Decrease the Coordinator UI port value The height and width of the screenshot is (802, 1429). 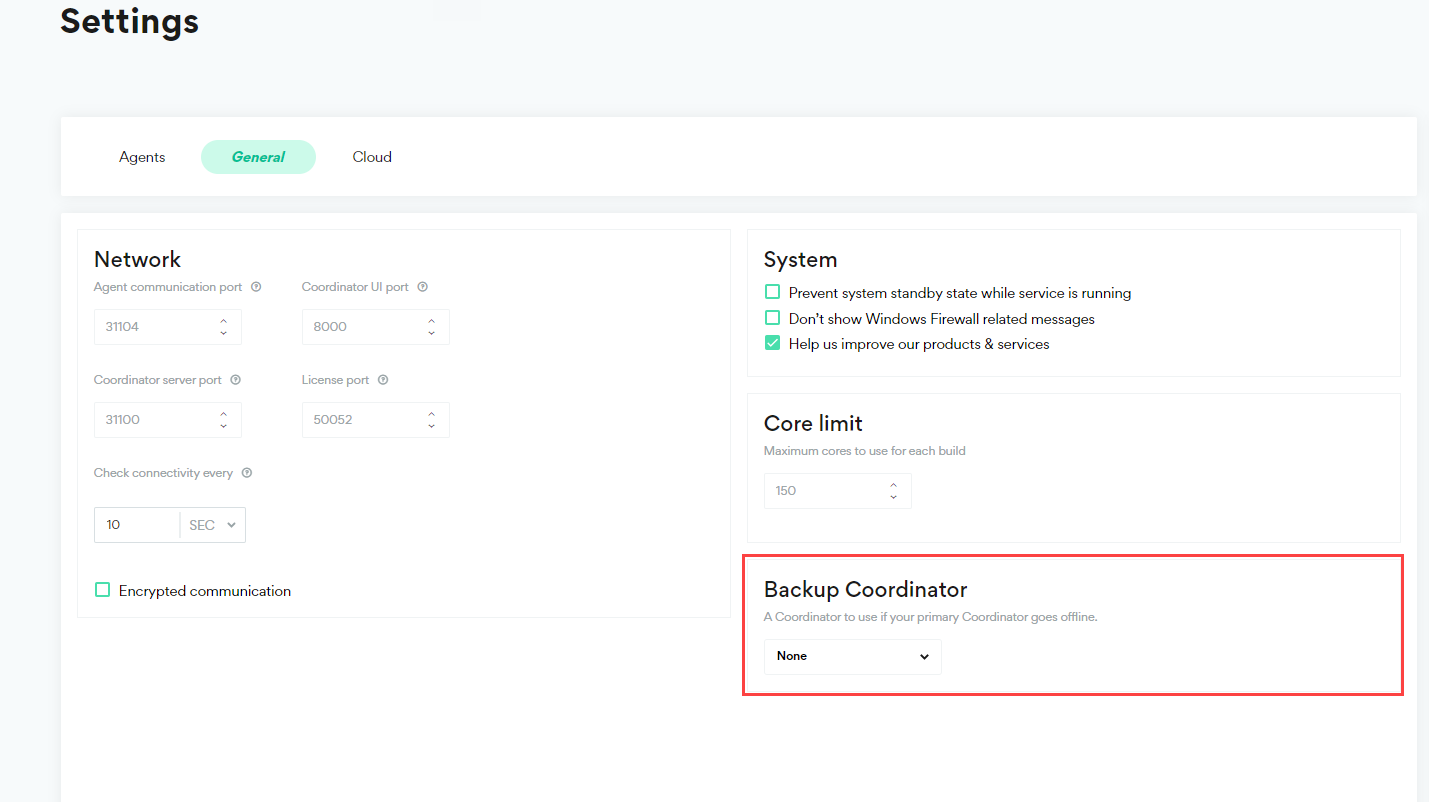click(x=431, y=333)
